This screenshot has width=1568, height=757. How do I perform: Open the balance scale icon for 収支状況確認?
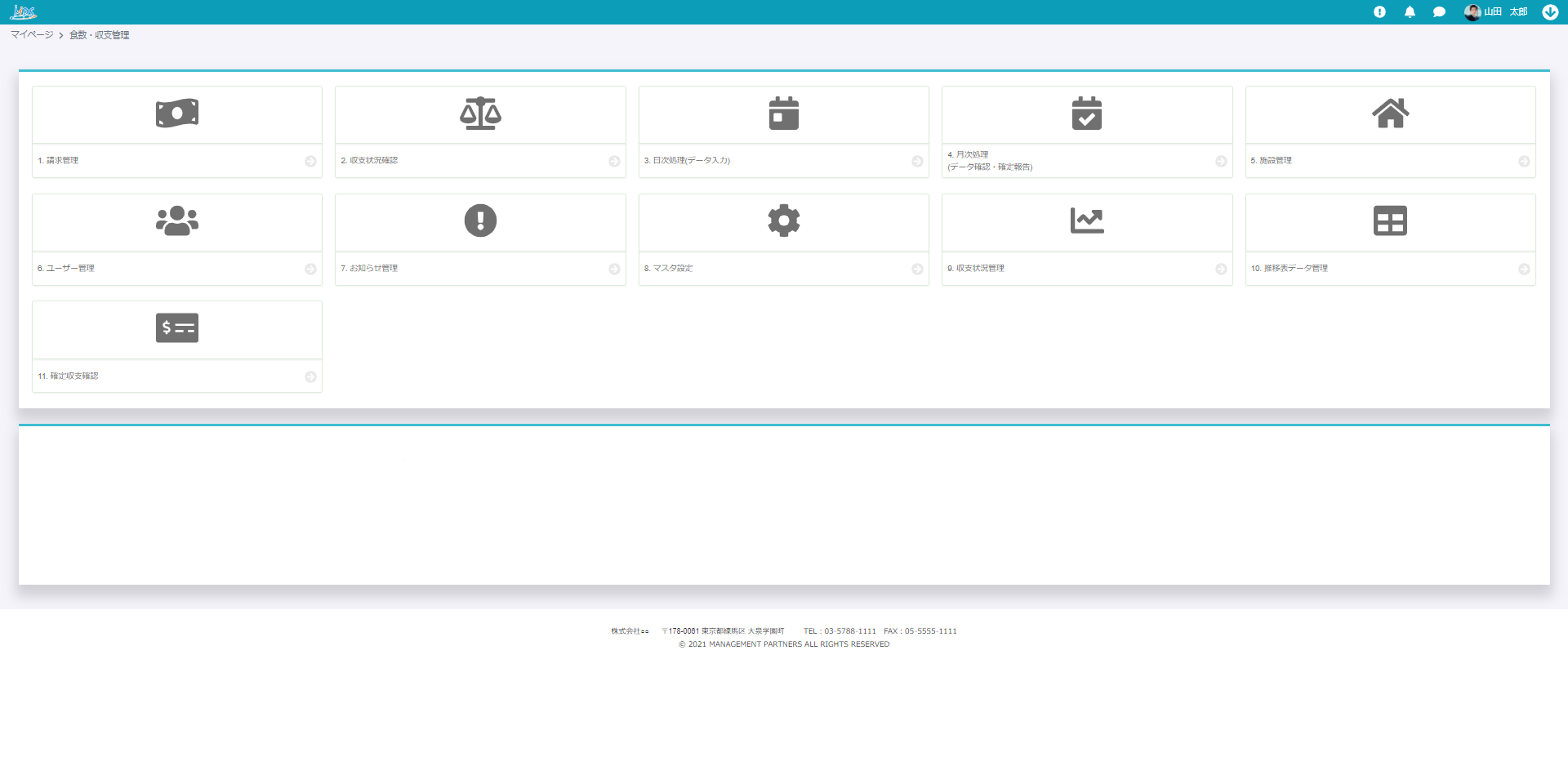480,114
